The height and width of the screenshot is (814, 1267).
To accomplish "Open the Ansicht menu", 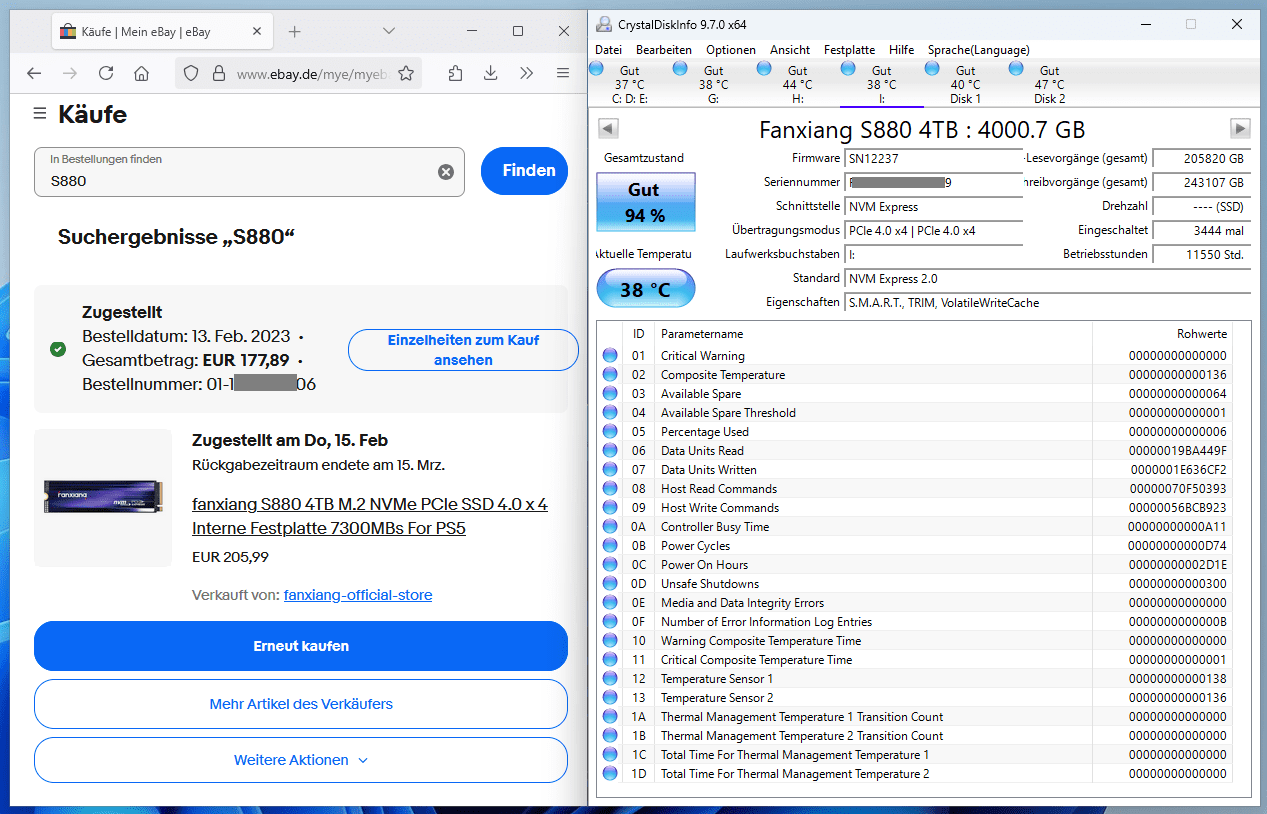I will (x=790, y=50).
